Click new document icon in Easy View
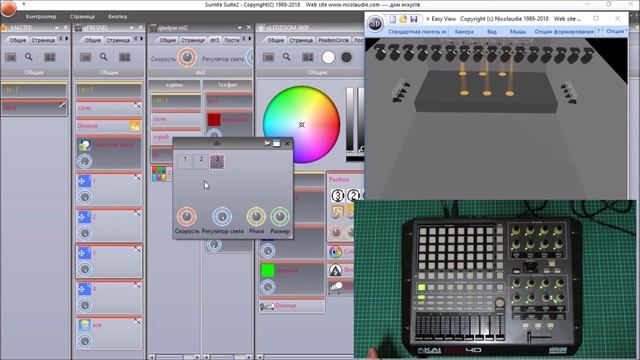The image size is (640, 360). click(392, 19)
